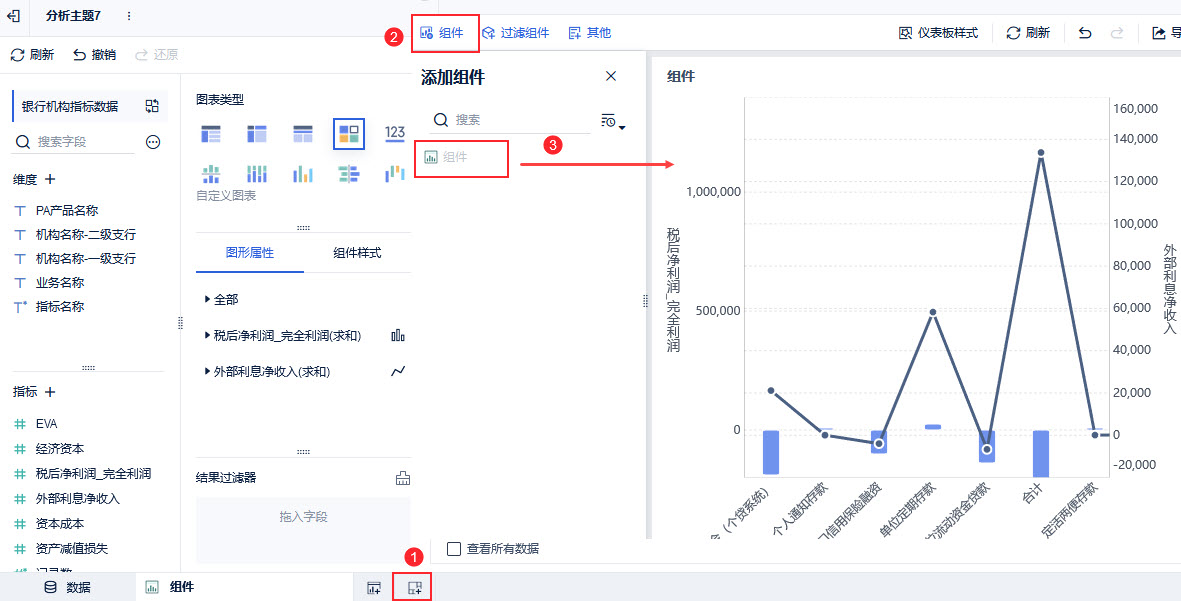Click the 拖入字段 filter drop area
This screenshot has width=1181, height=601.
pyautogui.click(x=303, y=529)
